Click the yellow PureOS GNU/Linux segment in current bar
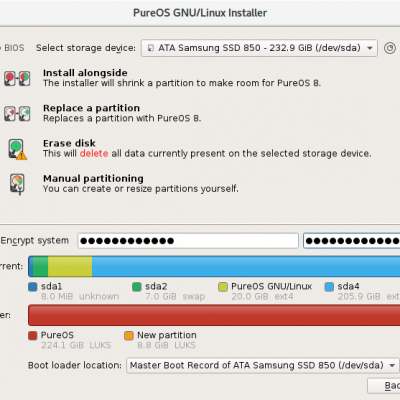The image size is (400, 400). 70,266
